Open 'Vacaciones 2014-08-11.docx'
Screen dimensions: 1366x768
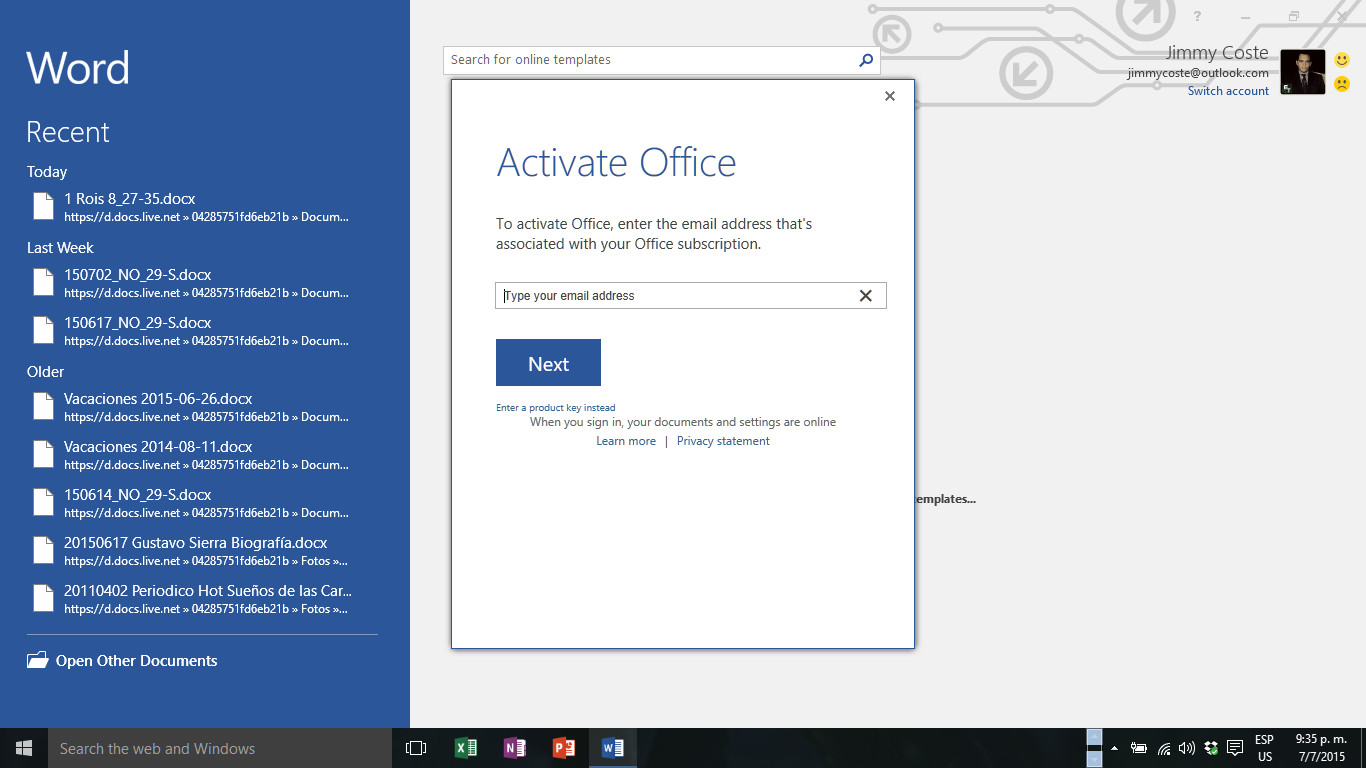(204, 455)
